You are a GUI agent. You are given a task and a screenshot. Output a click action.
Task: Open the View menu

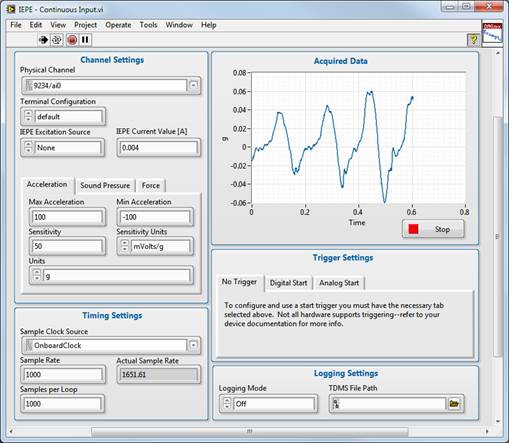coord(58,25)
